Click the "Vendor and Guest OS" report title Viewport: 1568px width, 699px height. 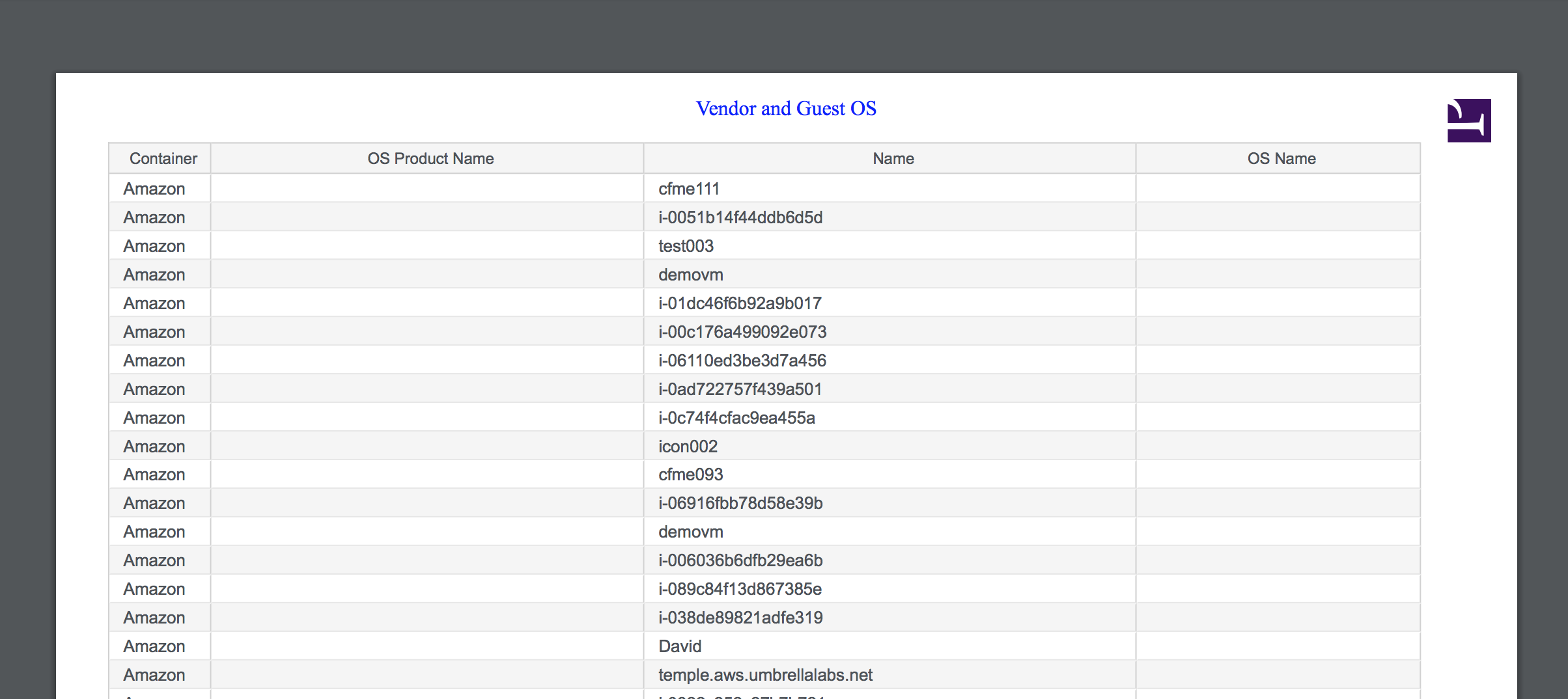click(786, 108)
